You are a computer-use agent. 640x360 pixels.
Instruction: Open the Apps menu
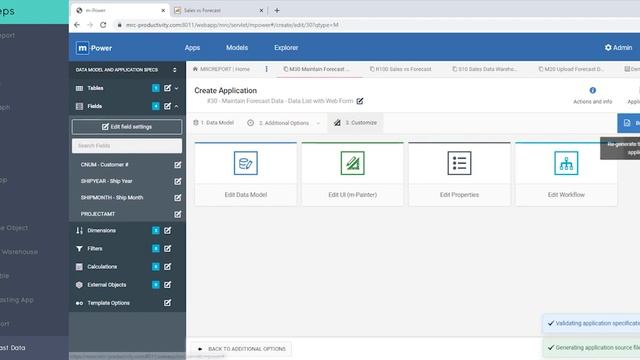pos(192,48)
